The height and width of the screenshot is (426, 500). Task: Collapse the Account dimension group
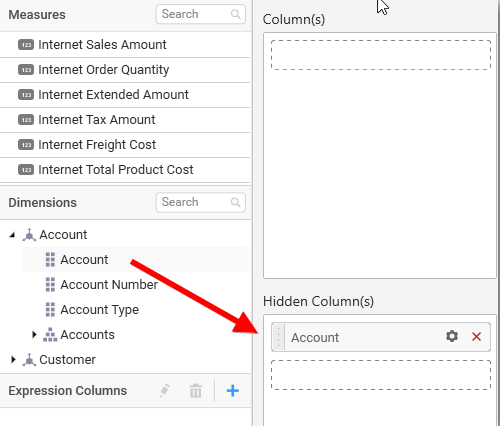click(x=13, y=235)
